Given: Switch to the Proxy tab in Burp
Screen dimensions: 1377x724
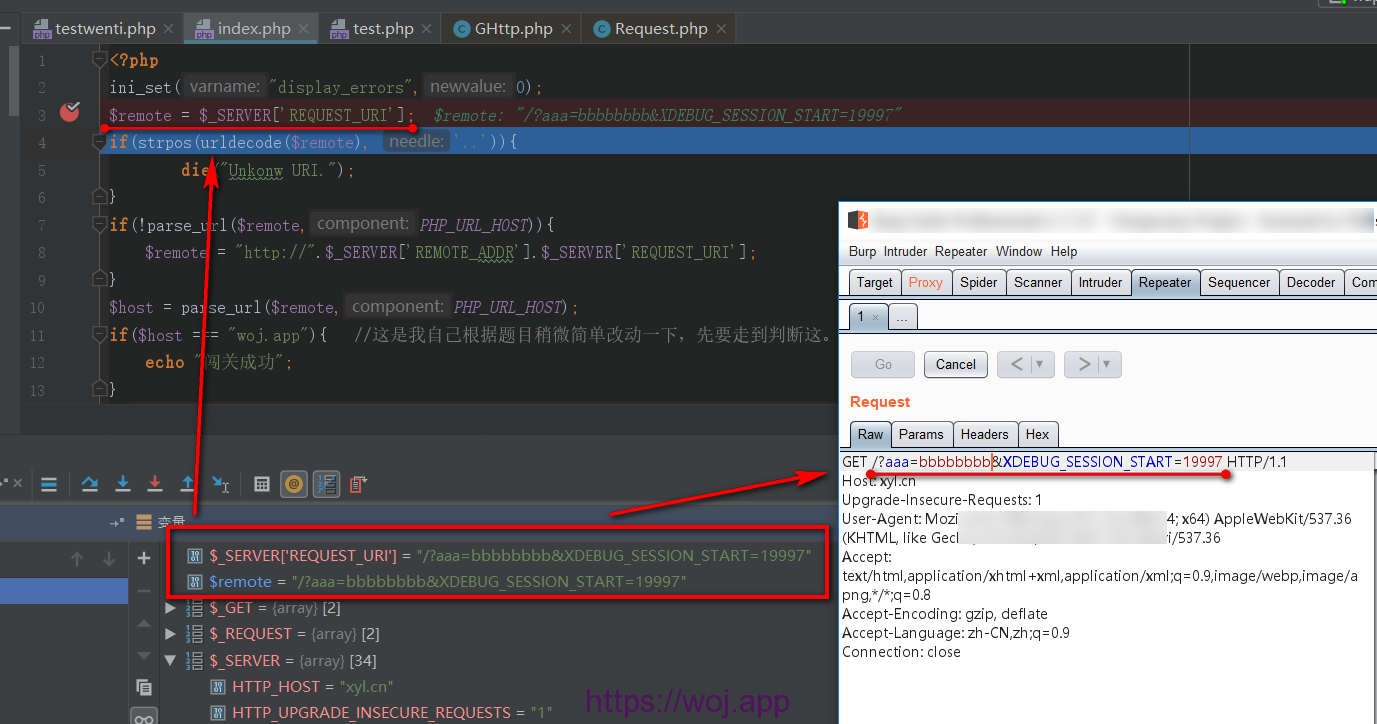Looking at the screenshot, I should [925, 283].
